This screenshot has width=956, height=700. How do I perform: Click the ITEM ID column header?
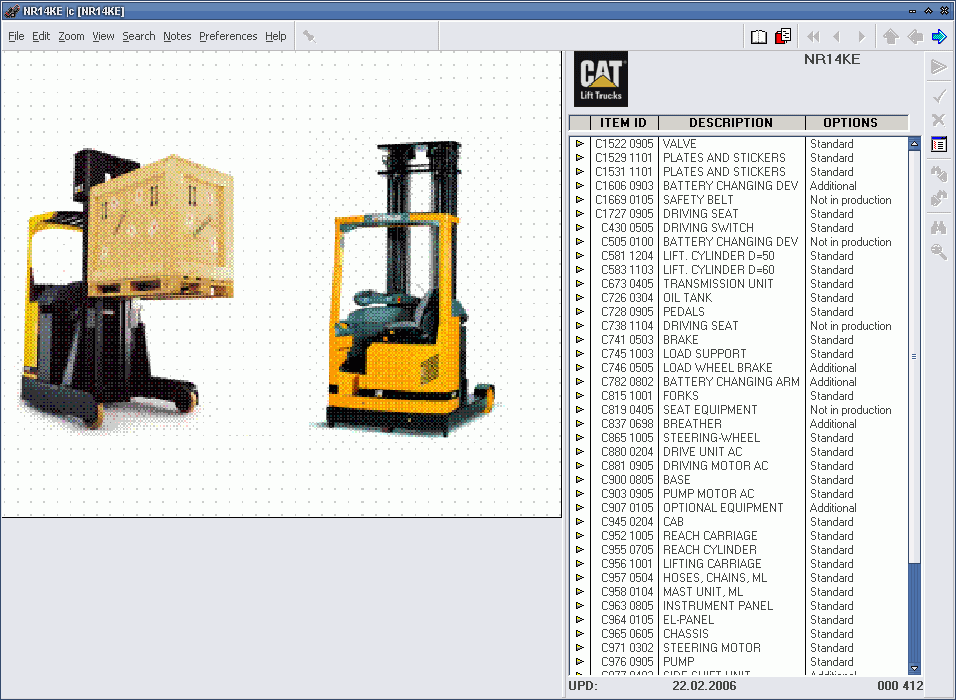point(627,122)
